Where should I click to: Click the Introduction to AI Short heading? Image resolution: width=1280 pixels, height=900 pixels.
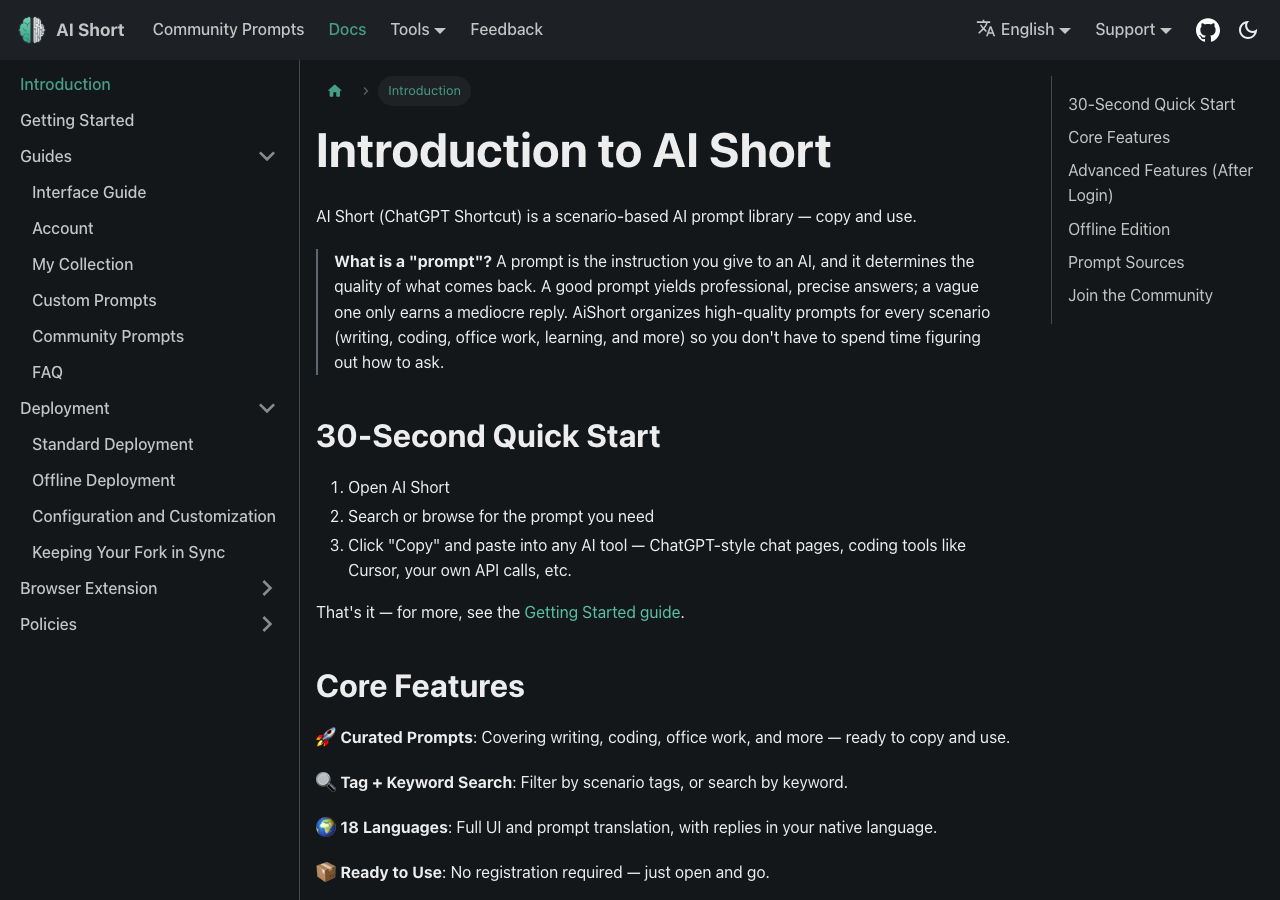tap(574, 151)
